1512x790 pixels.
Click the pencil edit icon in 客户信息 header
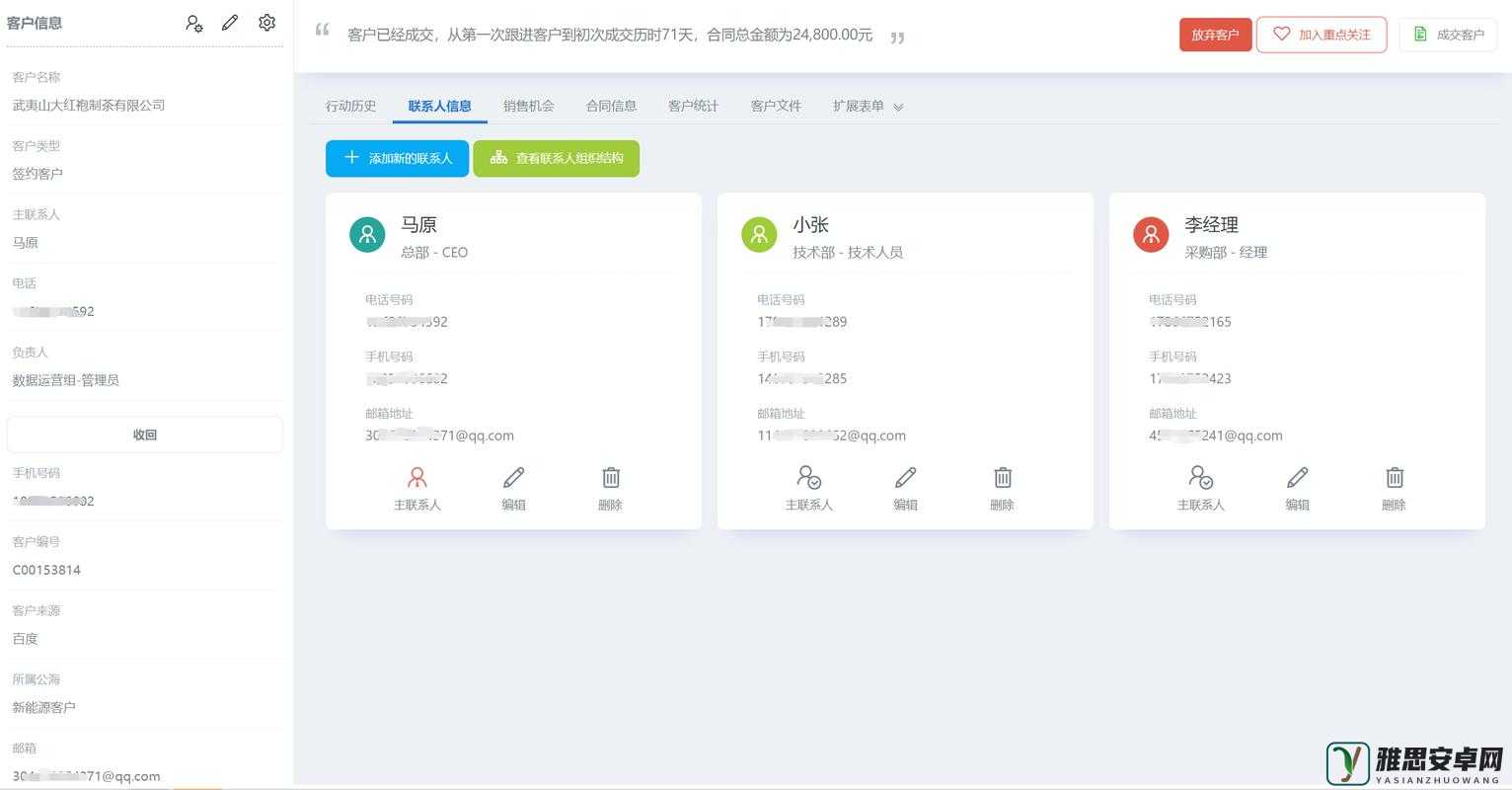[230, 23]
